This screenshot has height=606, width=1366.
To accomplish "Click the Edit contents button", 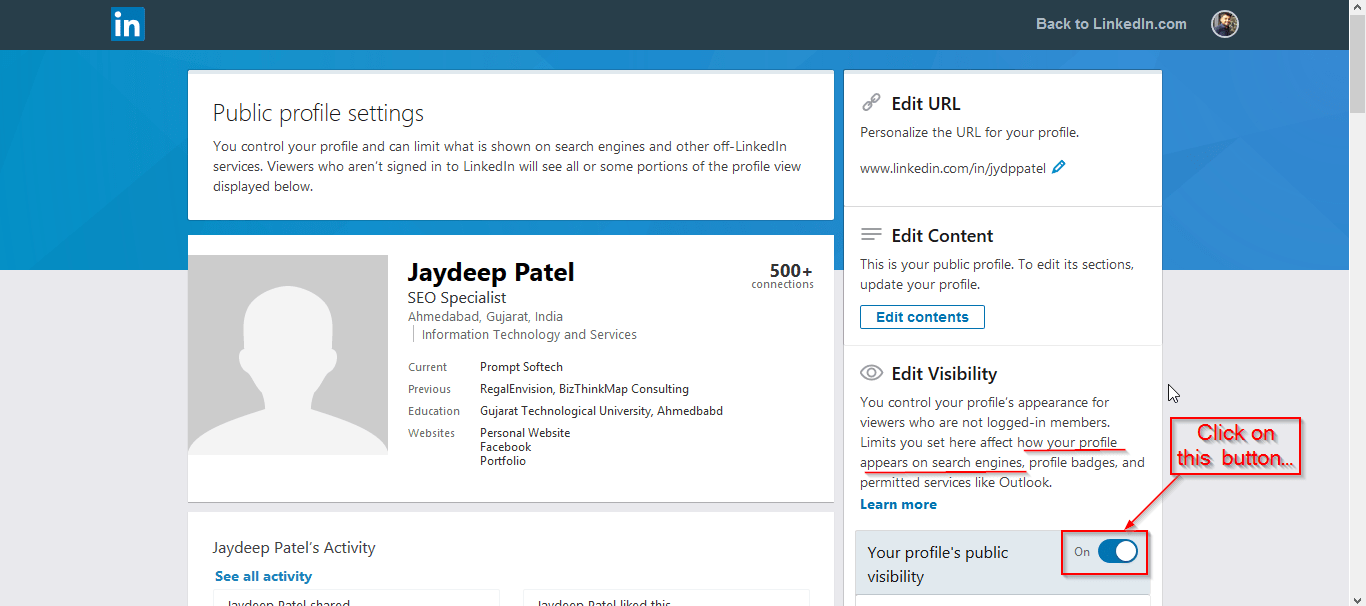I will pos(922,317).
